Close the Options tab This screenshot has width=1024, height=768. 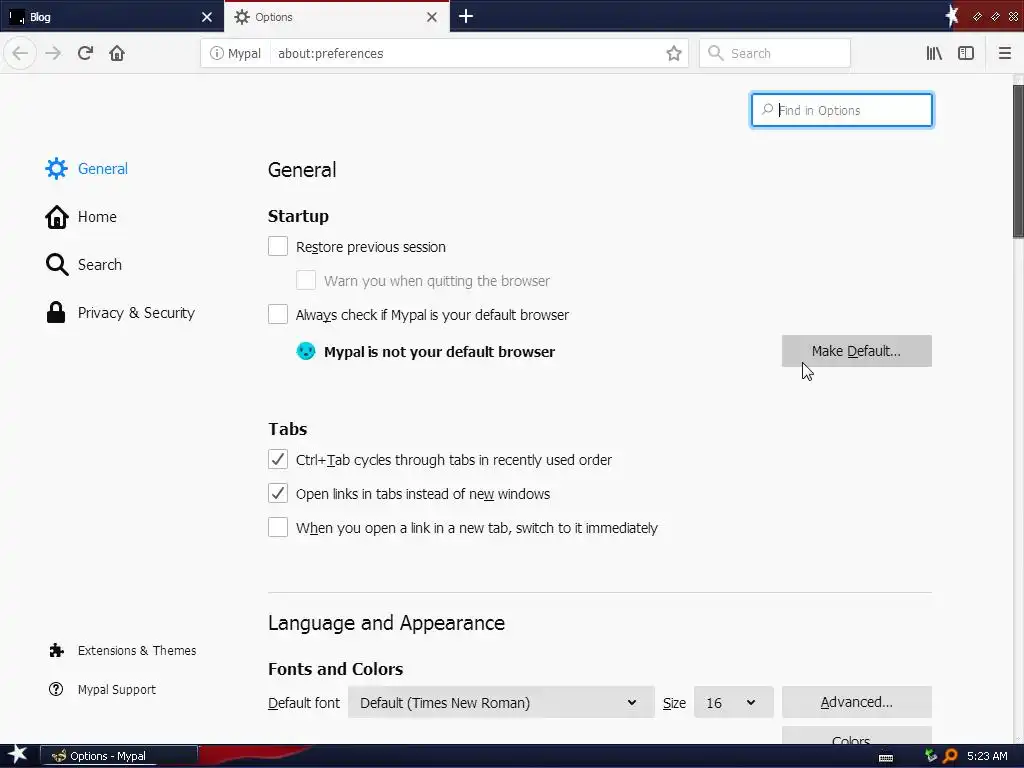(x=432, y=17)
